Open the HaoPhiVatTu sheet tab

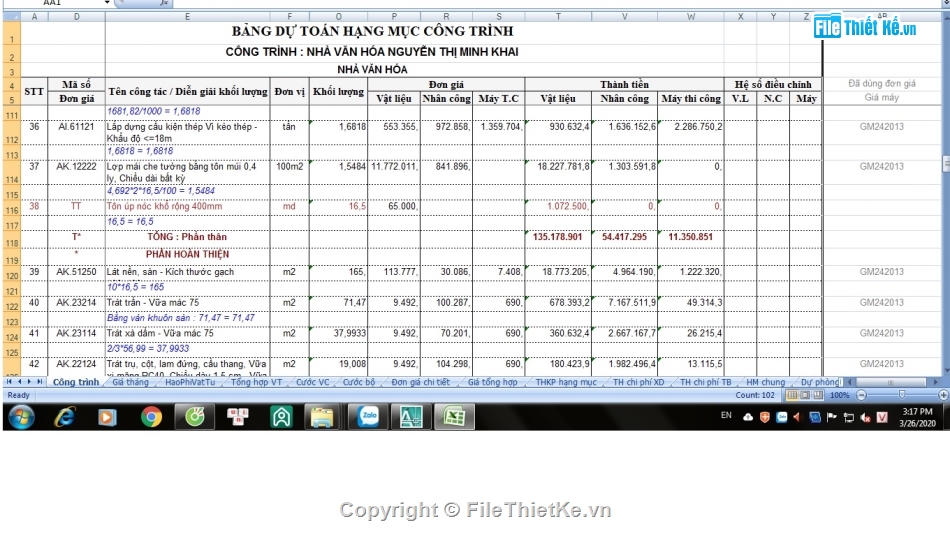(190, 382)
